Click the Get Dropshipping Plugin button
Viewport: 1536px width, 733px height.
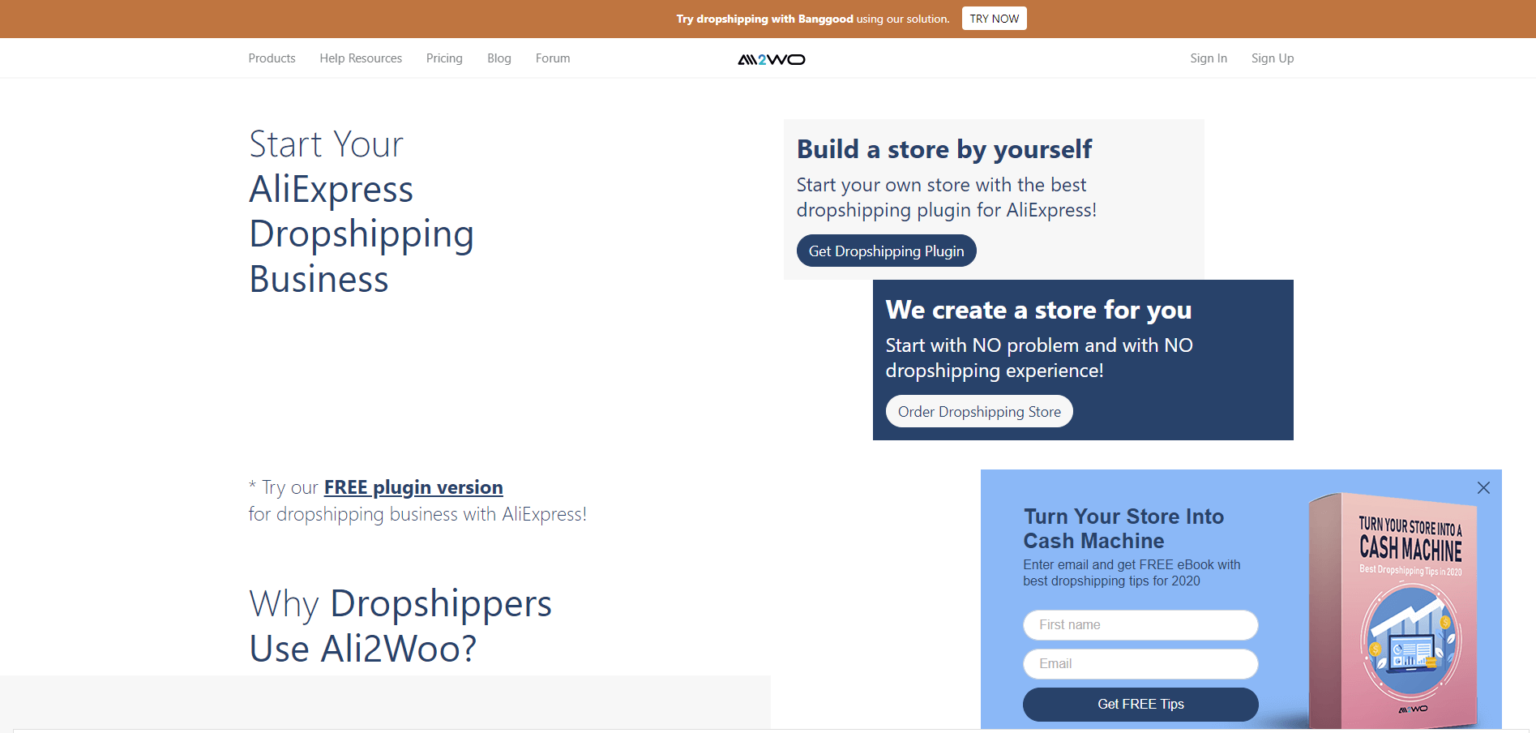point(886,250)
